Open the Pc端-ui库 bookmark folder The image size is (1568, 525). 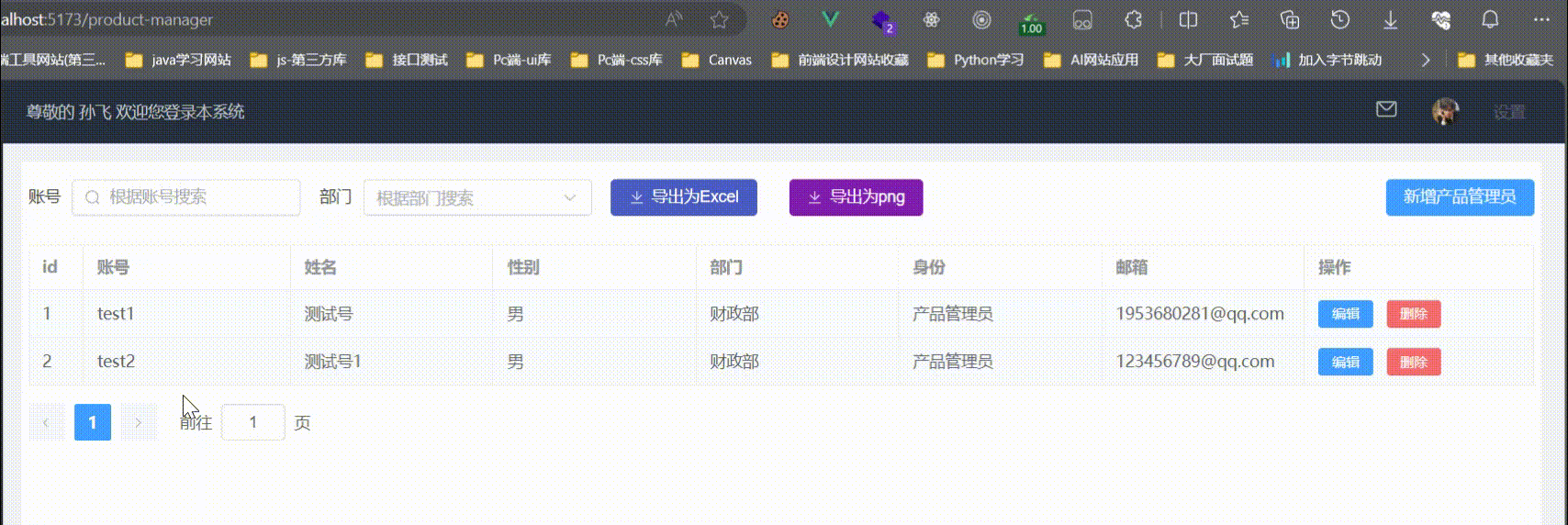[509, 60]
